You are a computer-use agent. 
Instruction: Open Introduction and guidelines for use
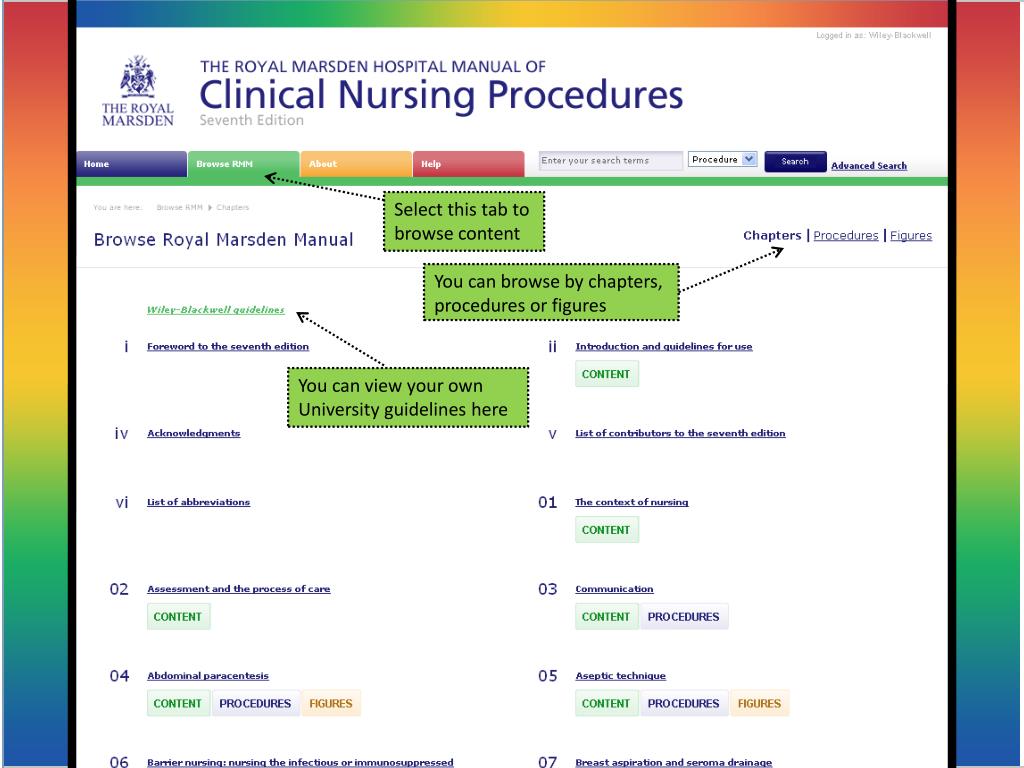[664, 346]
